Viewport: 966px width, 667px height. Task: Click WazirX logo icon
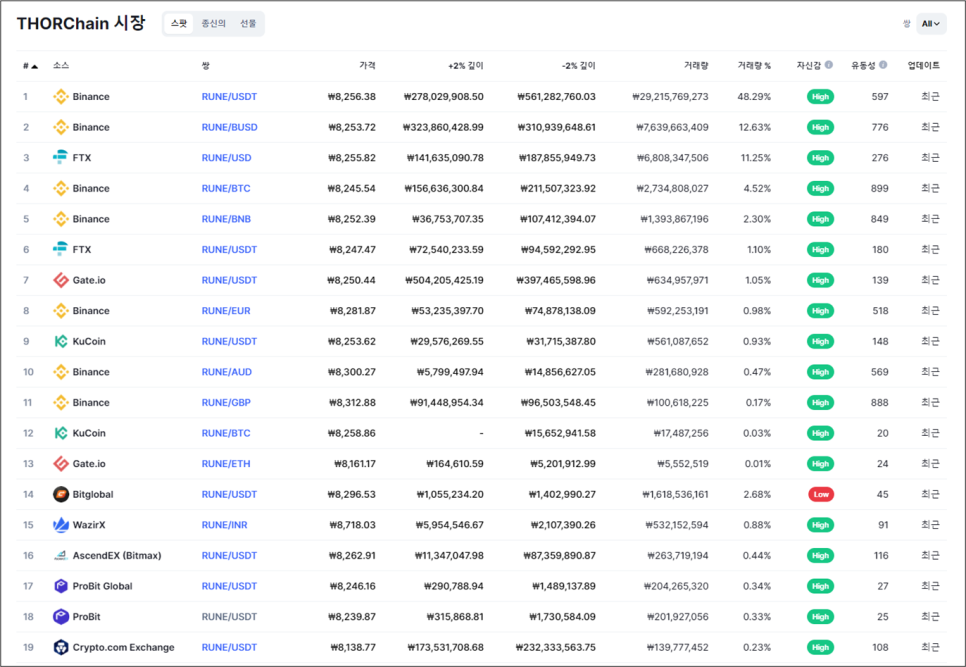click(60, 525)
